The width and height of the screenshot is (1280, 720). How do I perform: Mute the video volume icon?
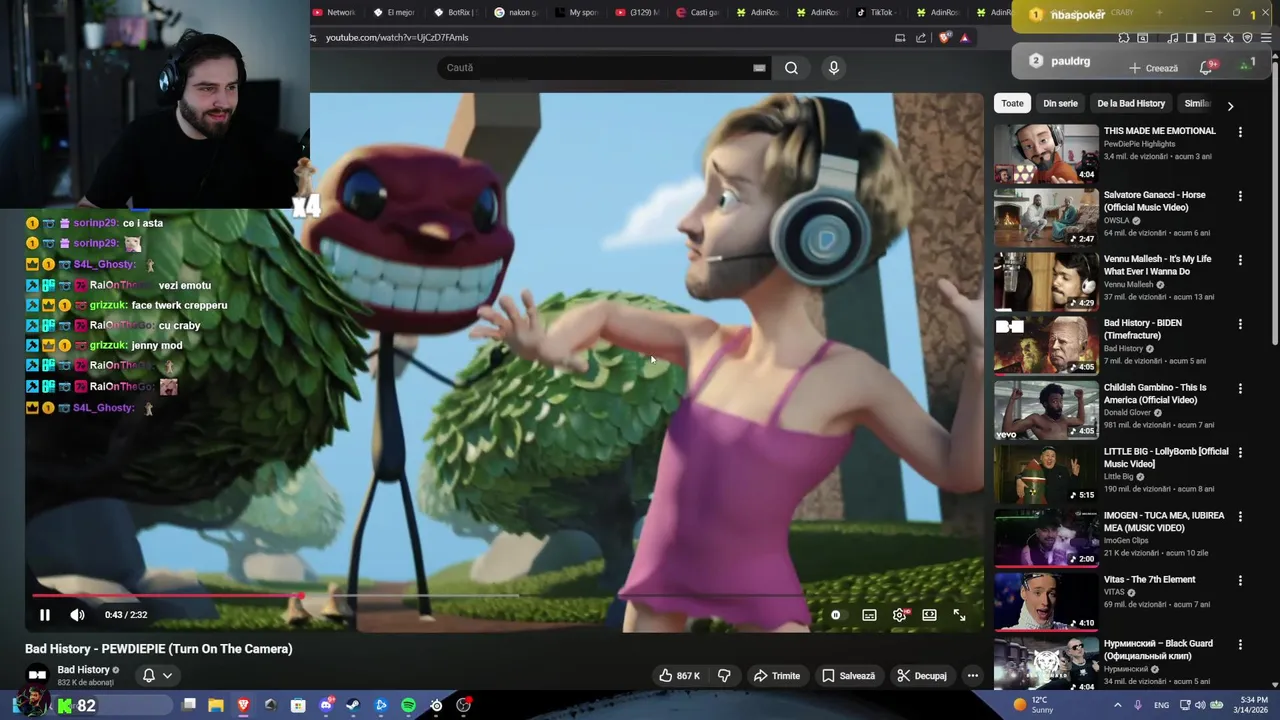click(77, 615)
